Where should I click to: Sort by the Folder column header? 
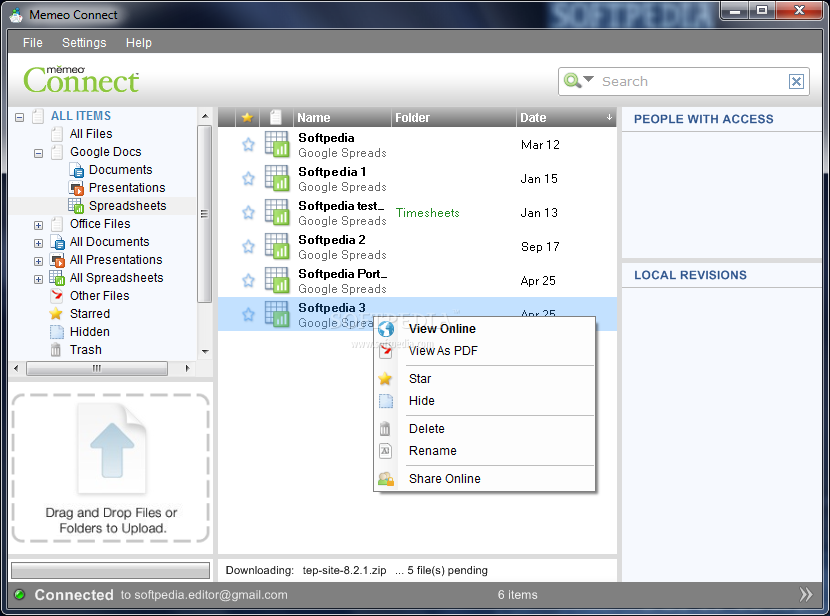click(454, 117)
